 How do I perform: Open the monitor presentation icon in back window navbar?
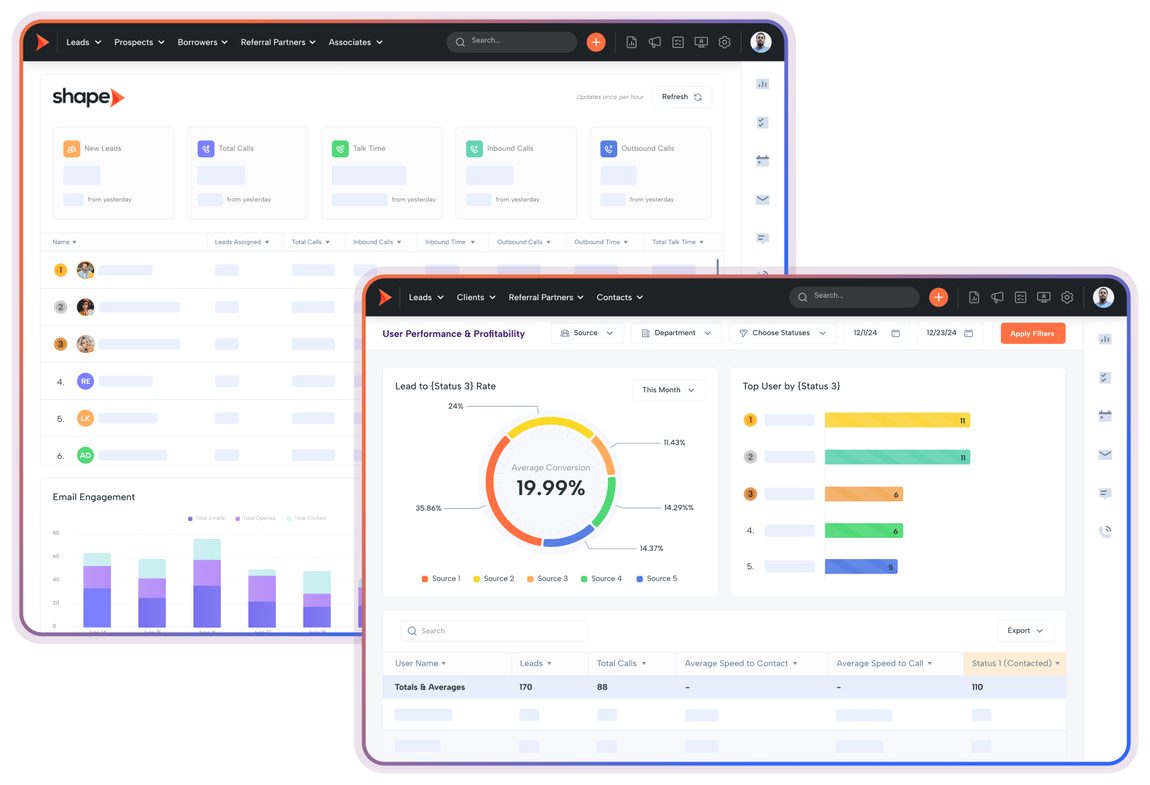701,43
